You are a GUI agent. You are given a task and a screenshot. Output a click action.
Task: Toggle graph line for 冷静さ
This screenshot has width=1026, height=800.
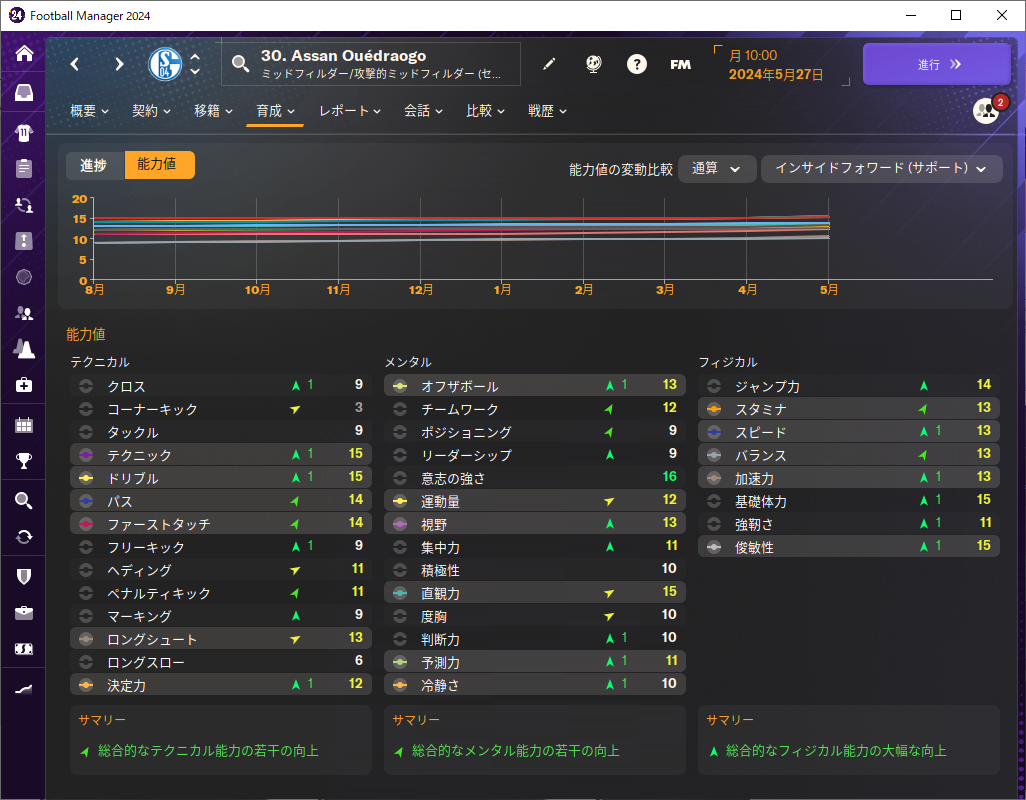pos(400,685)
